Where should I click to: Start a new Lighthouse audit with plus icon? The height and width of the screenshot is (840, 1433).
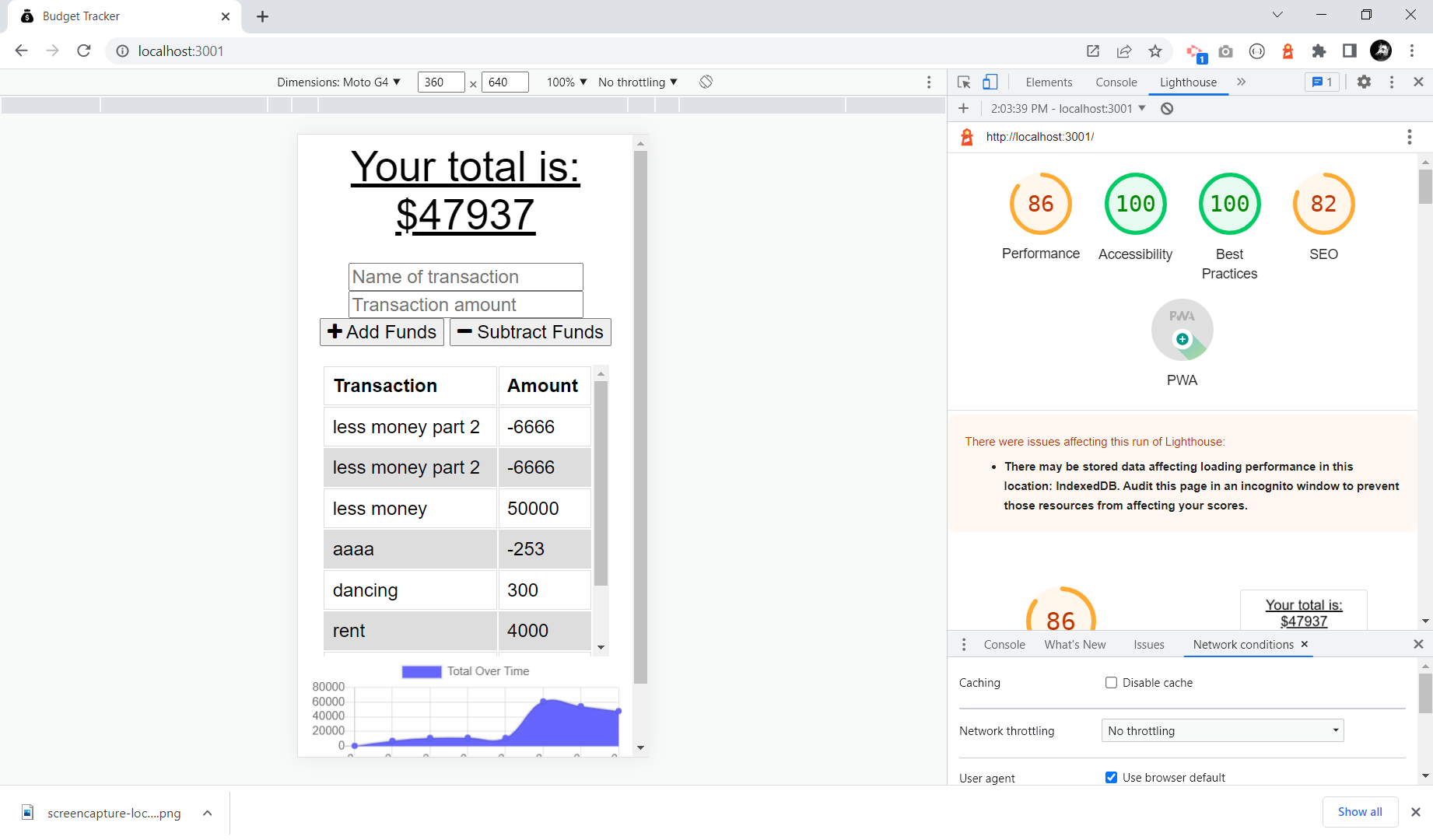coord(964,108)
